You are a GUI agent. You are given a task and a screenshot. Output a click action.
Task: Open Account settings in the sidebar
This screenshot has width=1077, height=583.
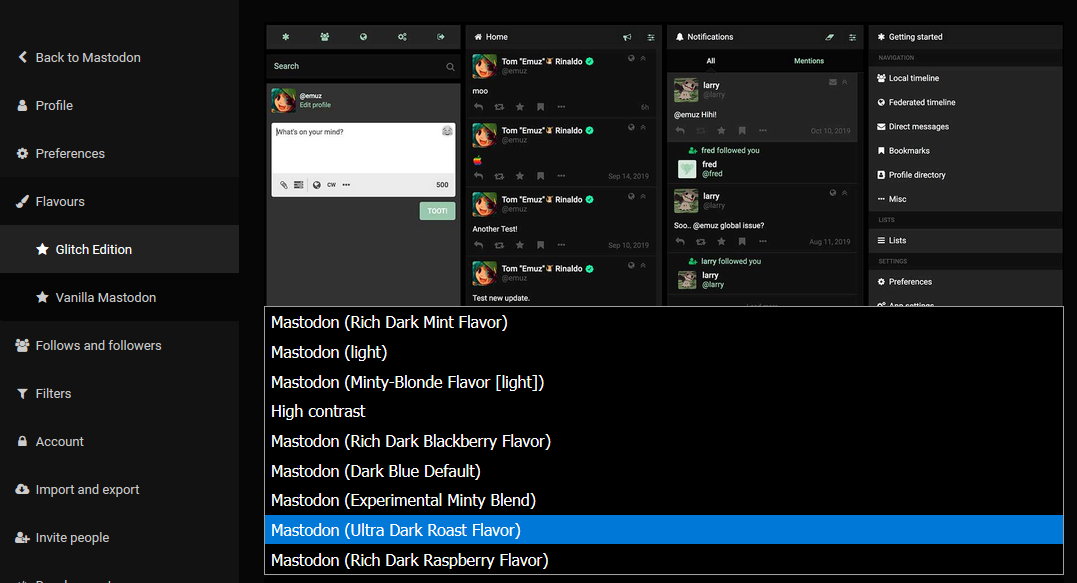click(50, 442)
